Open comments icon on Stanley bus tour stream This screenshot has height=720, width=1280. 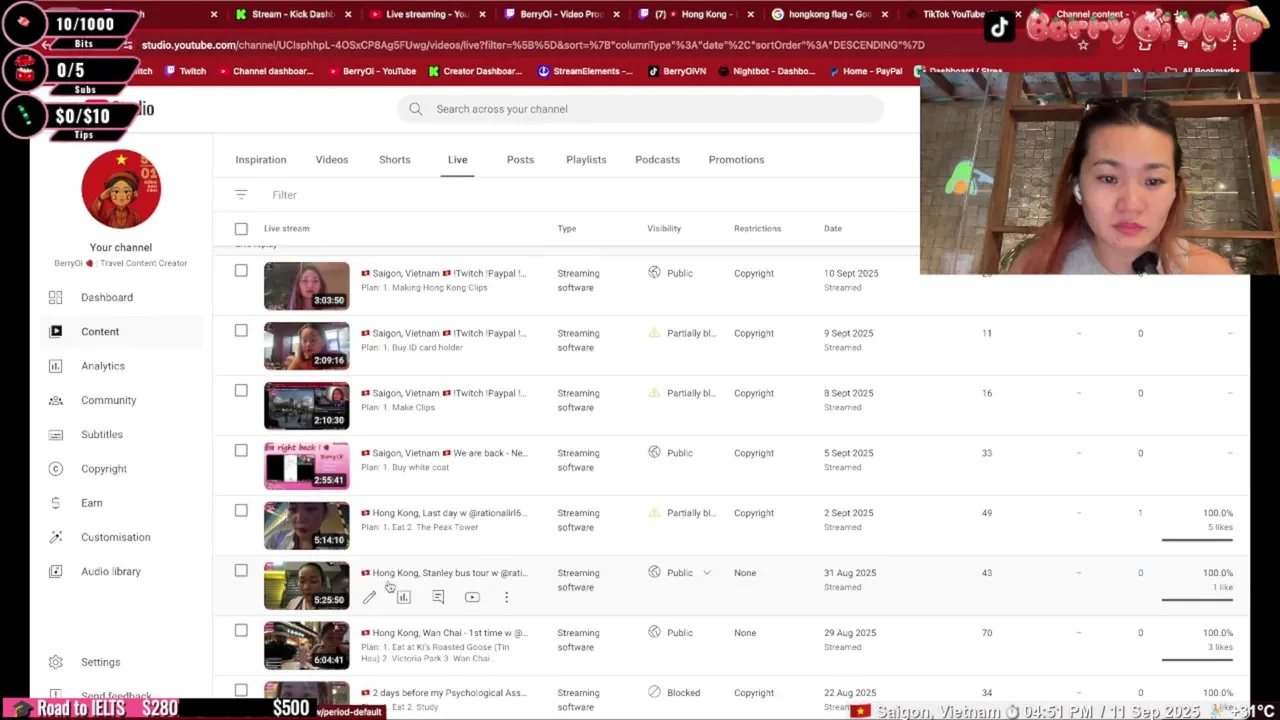(438, 597)
